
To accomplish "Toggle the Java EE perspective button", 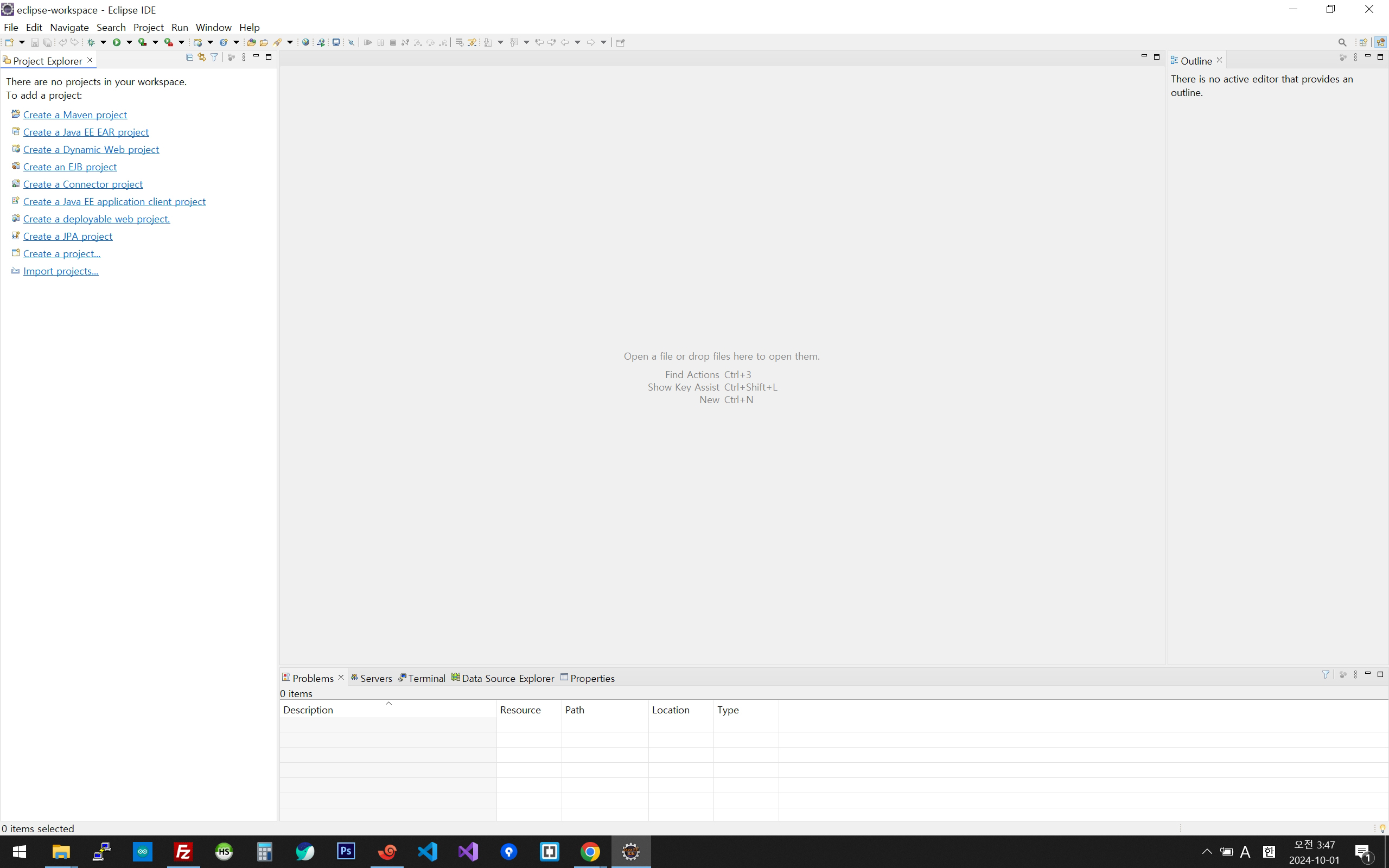I will (x=1380, y=42).
